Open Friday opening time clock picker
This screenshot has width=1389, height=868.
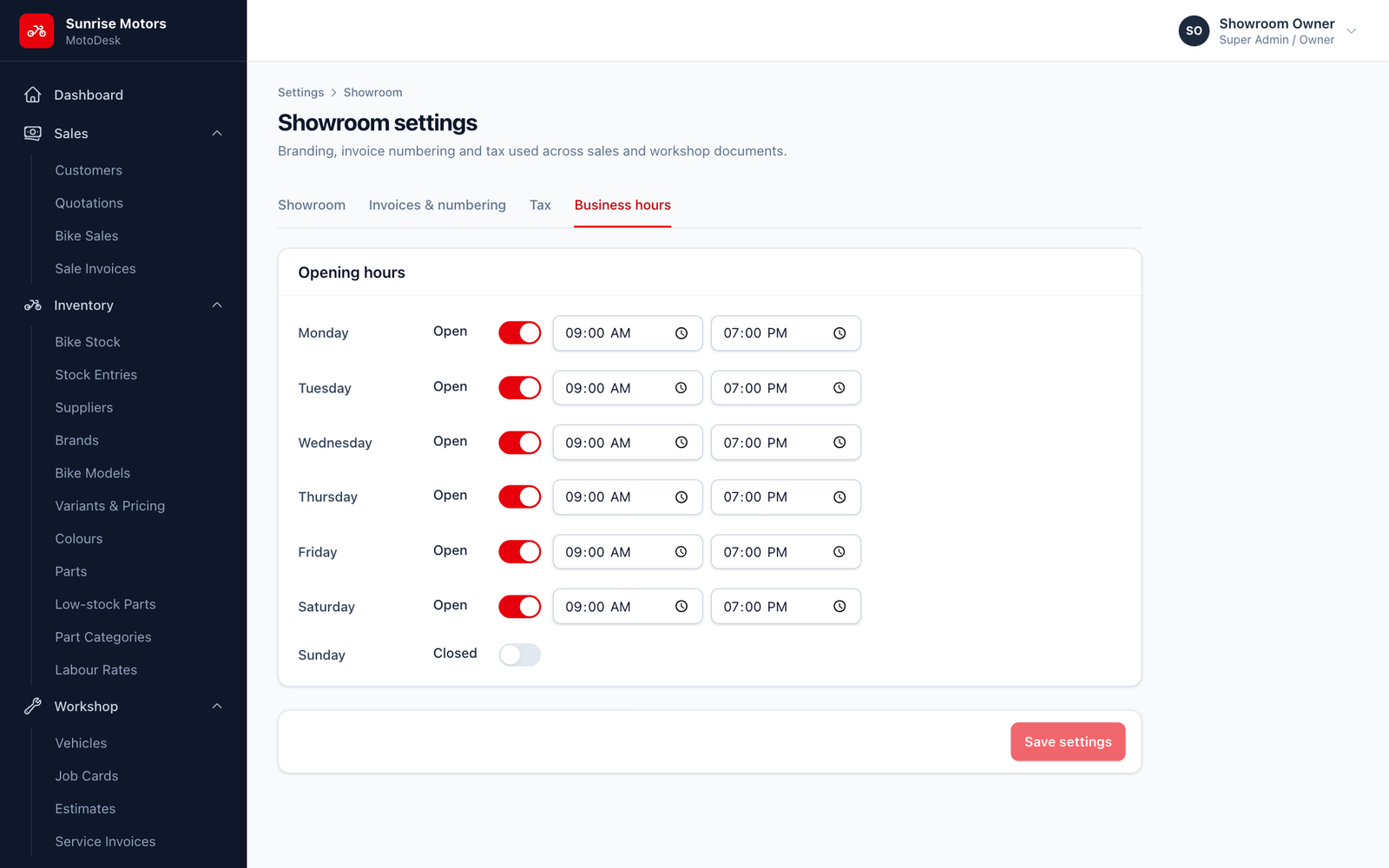pos(681,552)
